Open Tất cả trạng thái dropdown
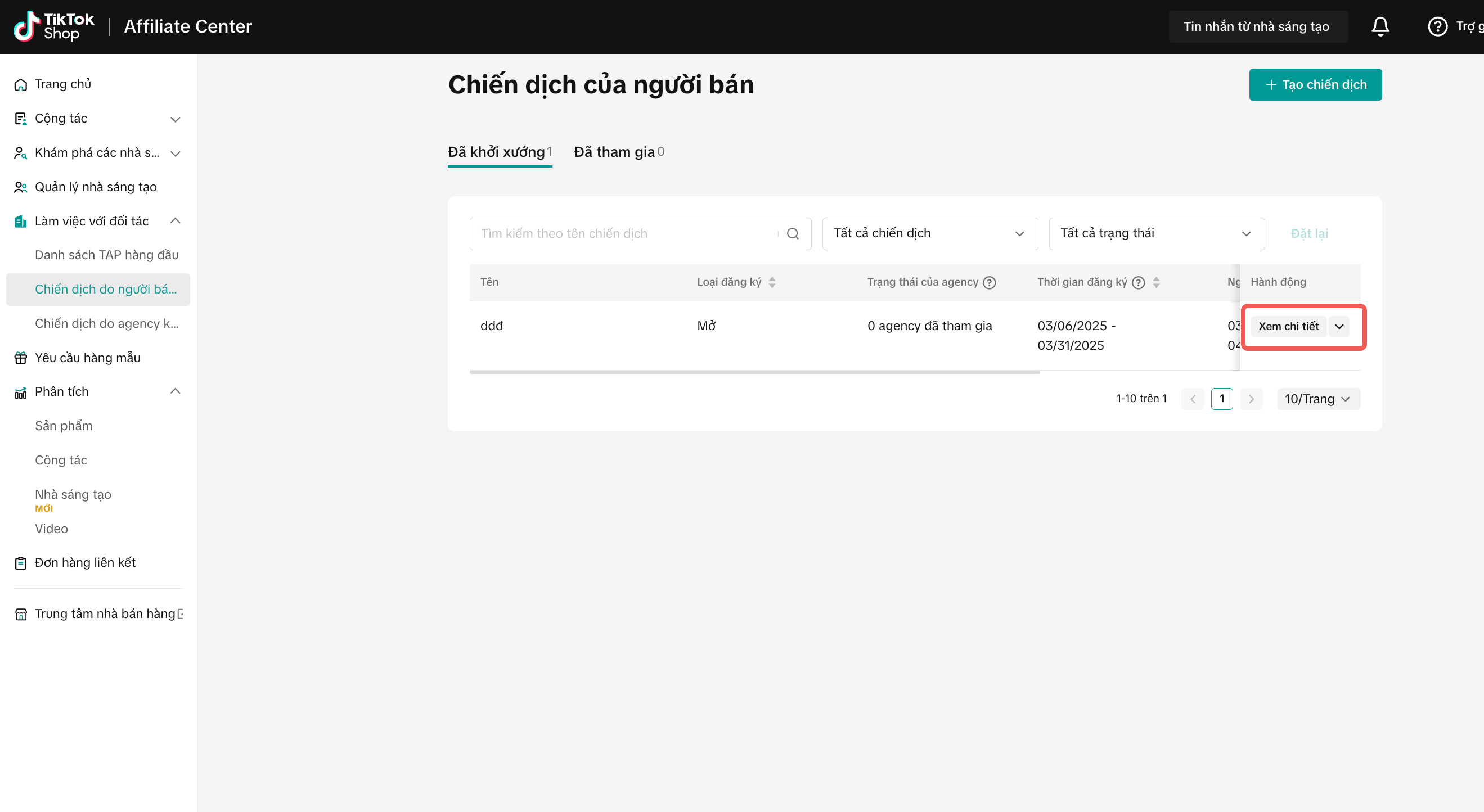The image size is (1484, 812). (1155, 234)
